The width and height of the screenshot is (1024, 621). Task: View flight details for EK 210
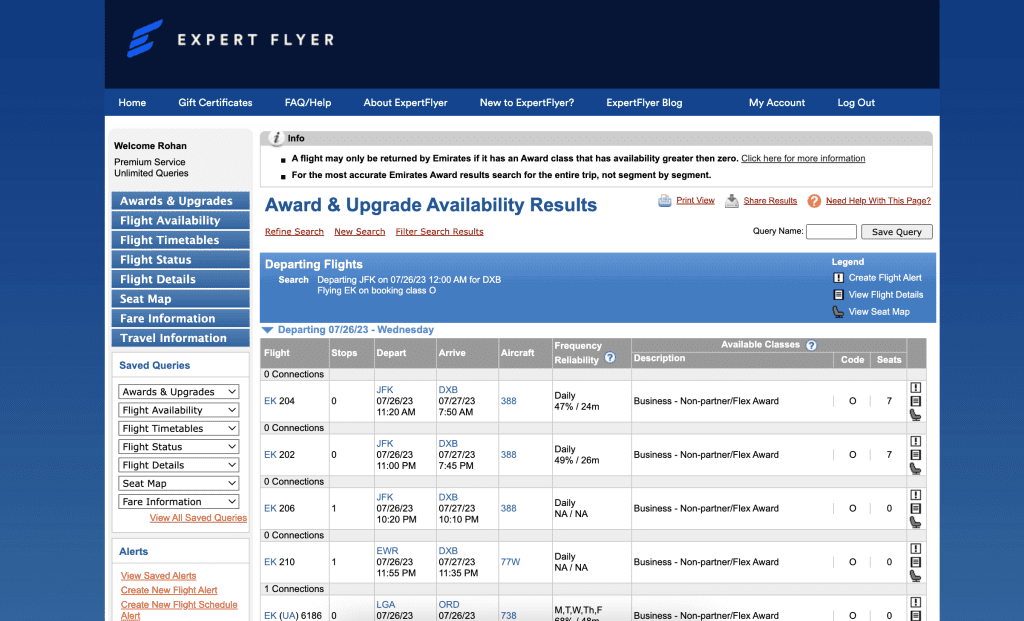(x=916, y=562)
